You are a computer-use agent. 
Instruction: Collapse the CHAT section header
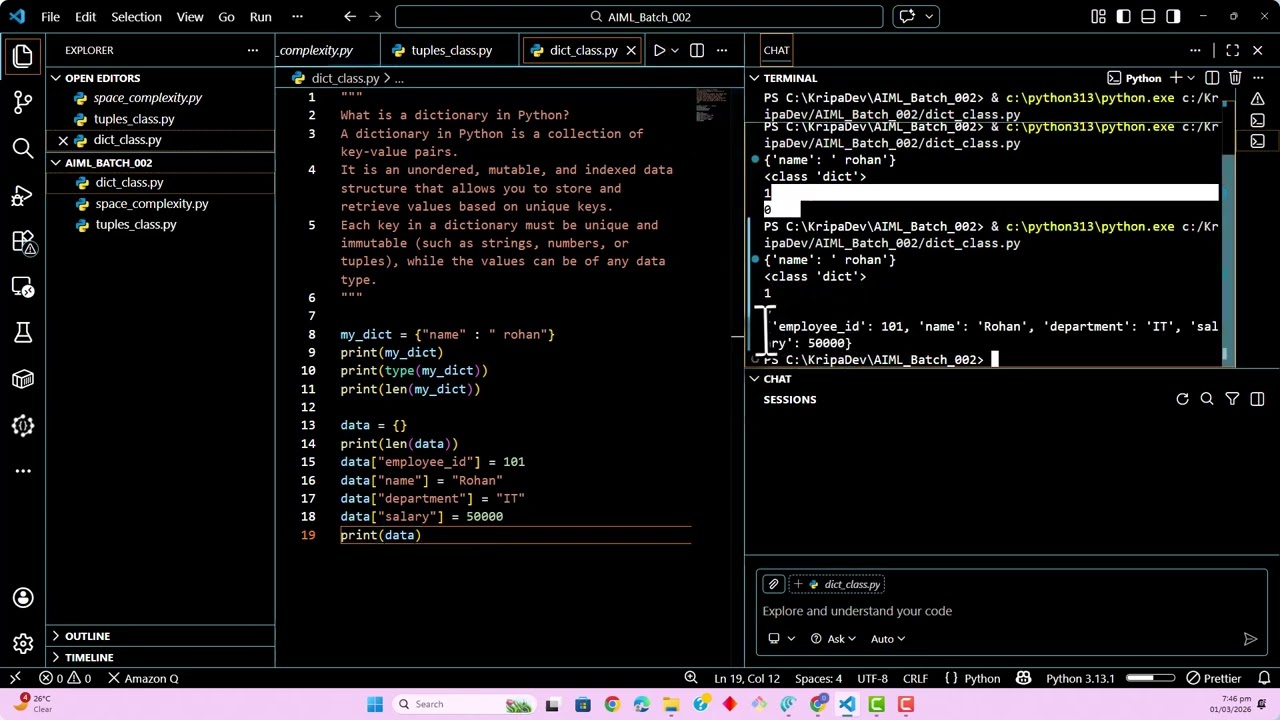(777, 379)
